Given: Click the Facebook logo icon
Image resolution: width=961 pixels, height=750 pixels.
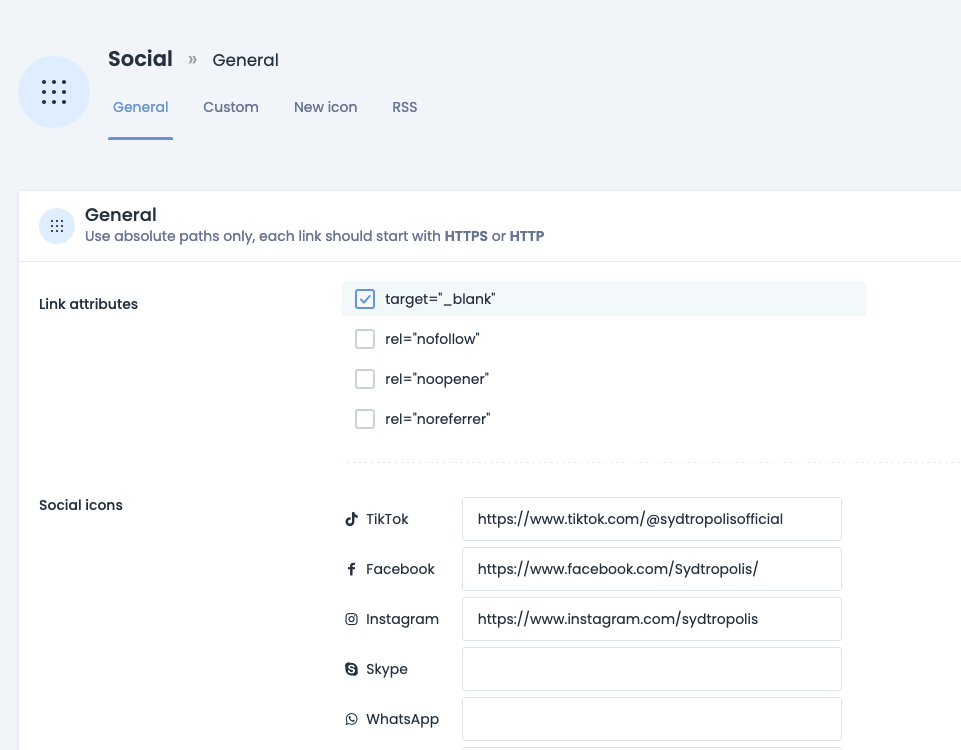Looking at the screenshot, I should (351, 569).
